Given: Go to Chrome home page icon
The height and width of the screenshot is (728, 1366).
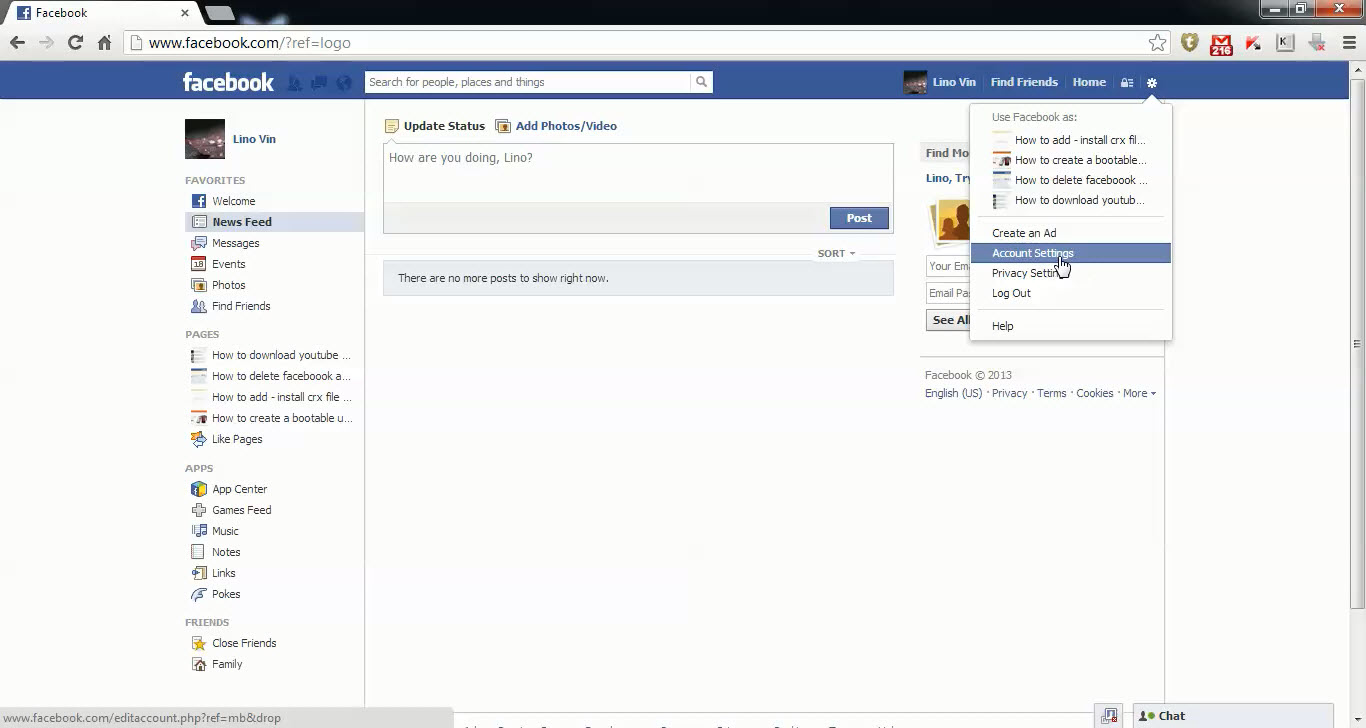Looking at the screenshot, I should [x=104, y=43].
